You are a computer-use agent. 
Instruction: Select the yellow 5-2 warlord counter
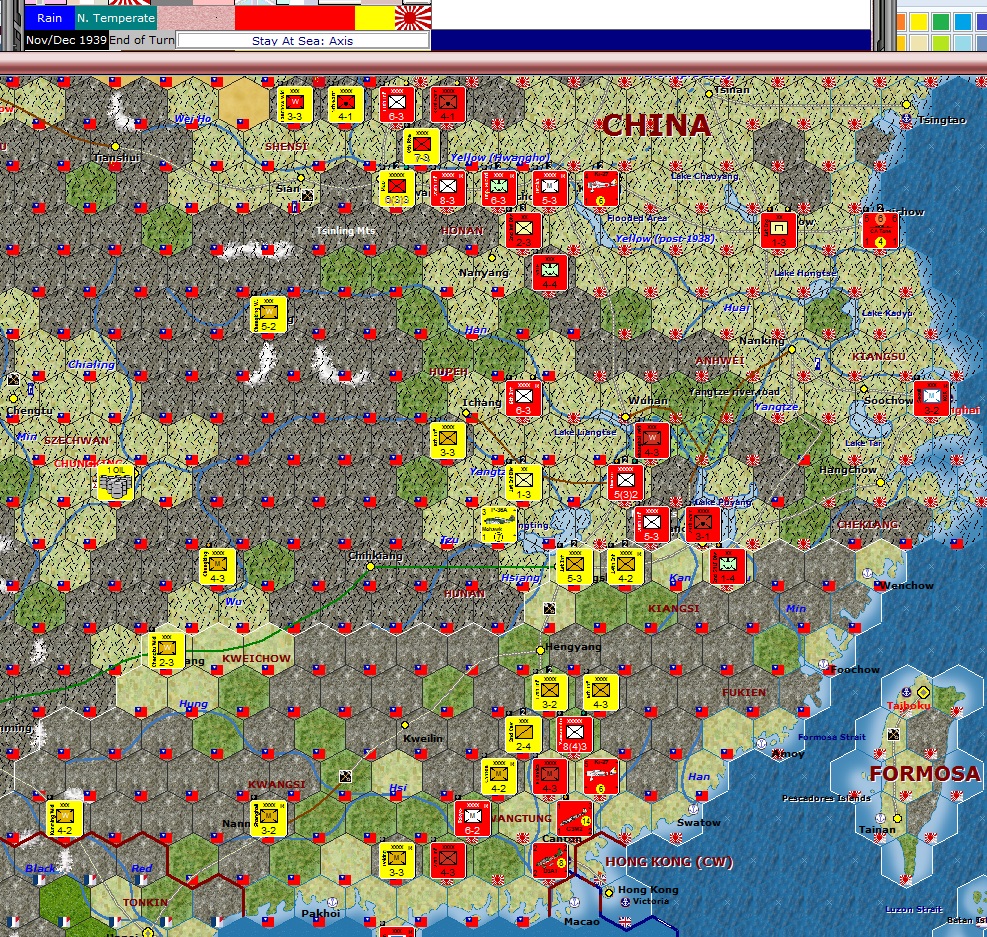(x=269, y=315)
